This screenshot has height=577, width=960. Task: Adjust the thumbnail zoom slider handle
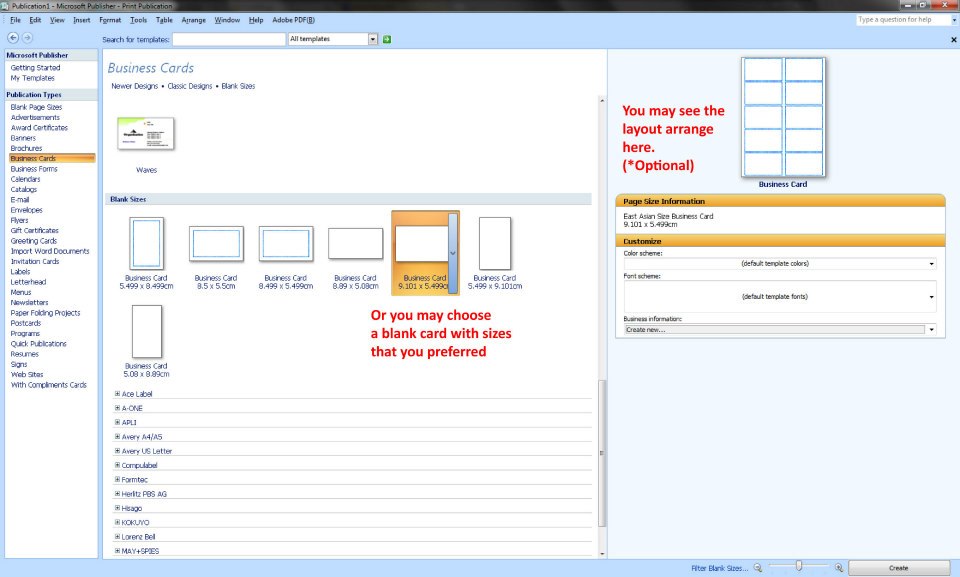coord(798,566)
